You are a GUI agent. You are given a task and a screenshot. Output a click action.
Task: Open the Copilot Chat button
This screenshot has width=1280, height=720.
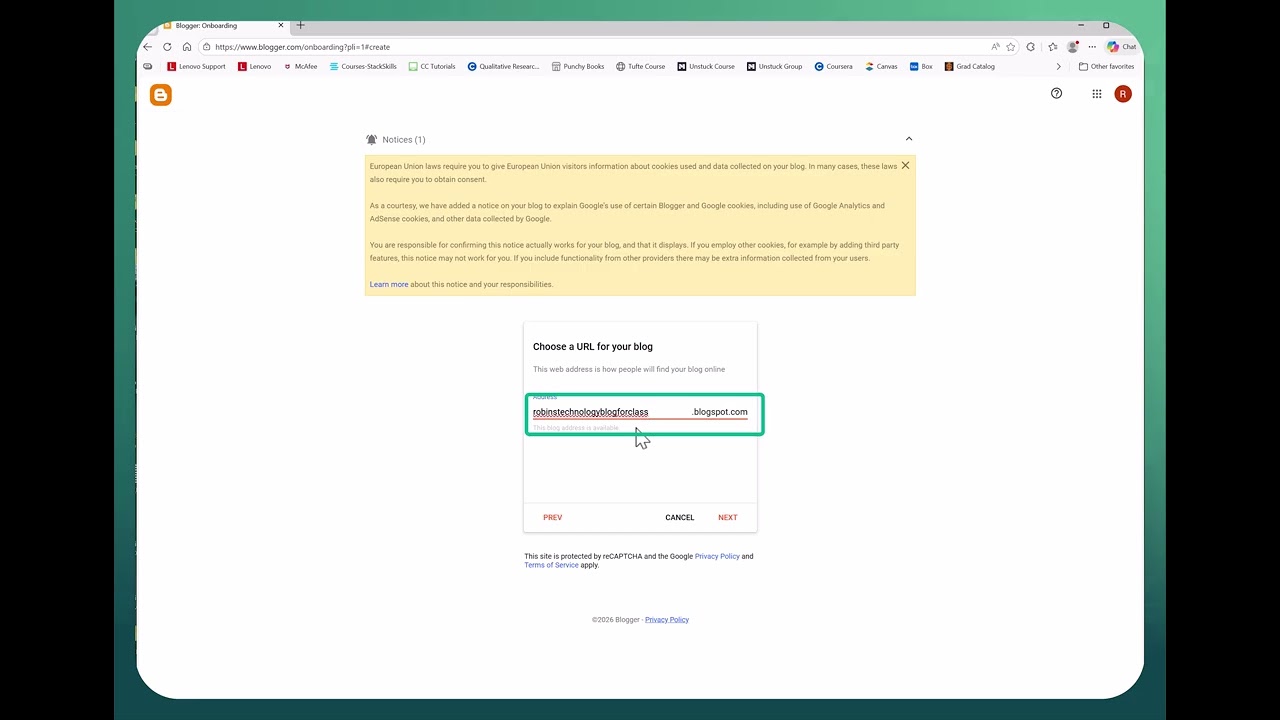(x=1121, y=47)
